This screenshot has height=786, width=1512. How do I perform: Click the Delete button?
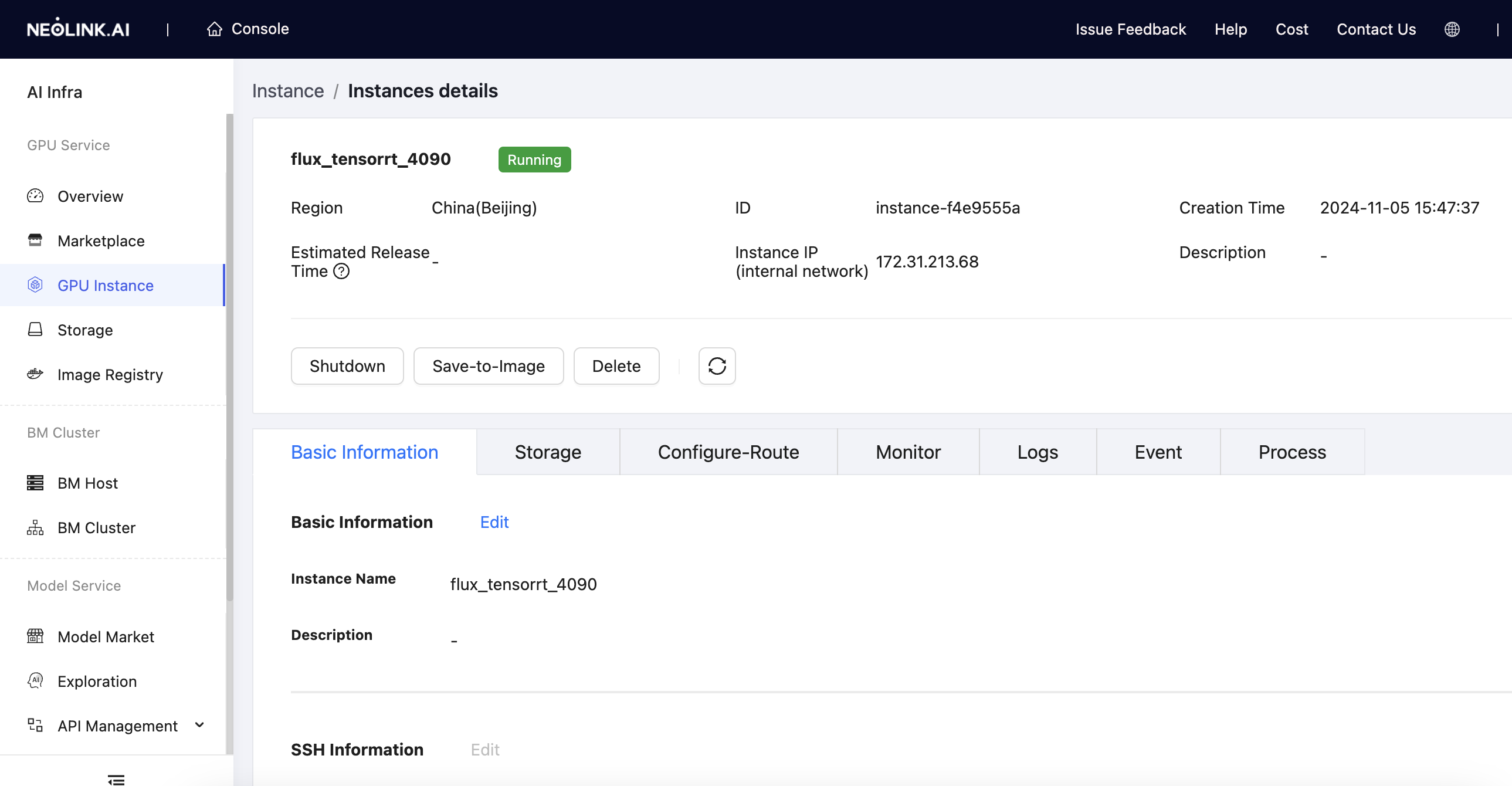click(x=616, y=365)
